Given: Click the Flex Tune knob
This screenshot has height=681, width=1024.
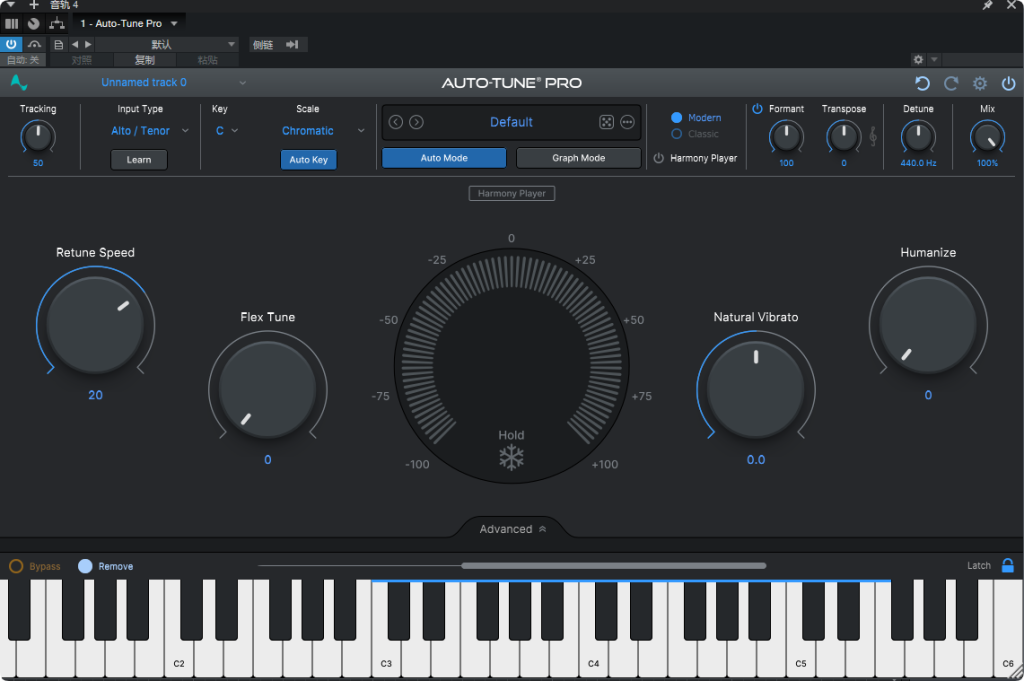Looking at the screenshot, I should [x=268, y=389].
